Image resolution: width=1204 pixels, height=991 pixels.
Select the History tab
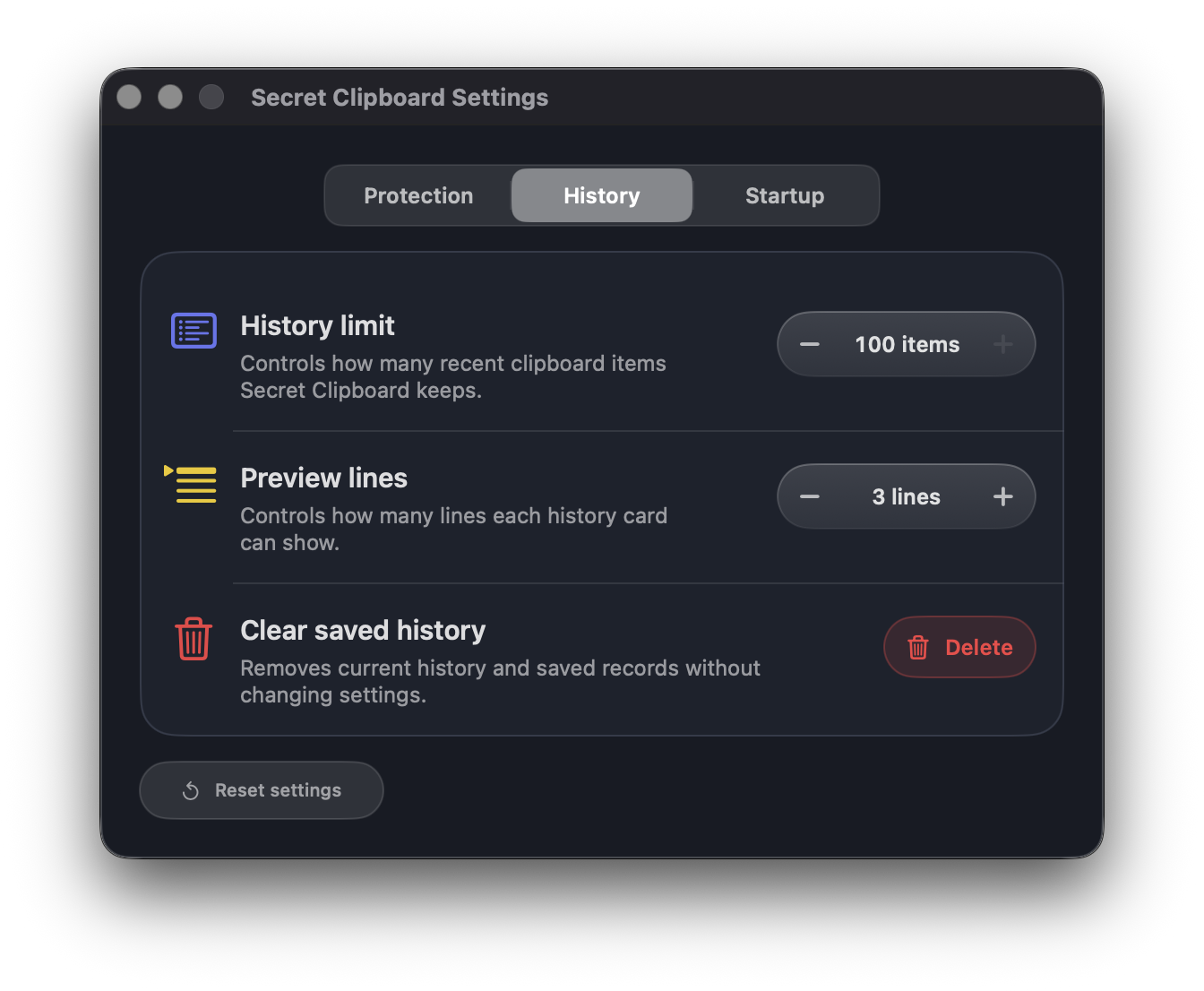(x=602, y=195)
